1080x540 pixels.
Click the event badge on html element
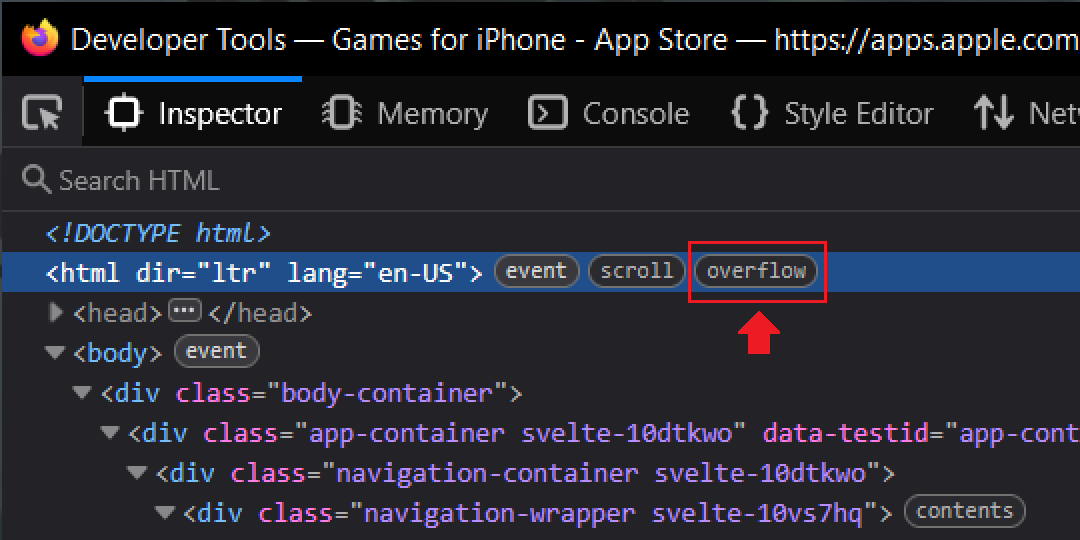click(537, 271)
